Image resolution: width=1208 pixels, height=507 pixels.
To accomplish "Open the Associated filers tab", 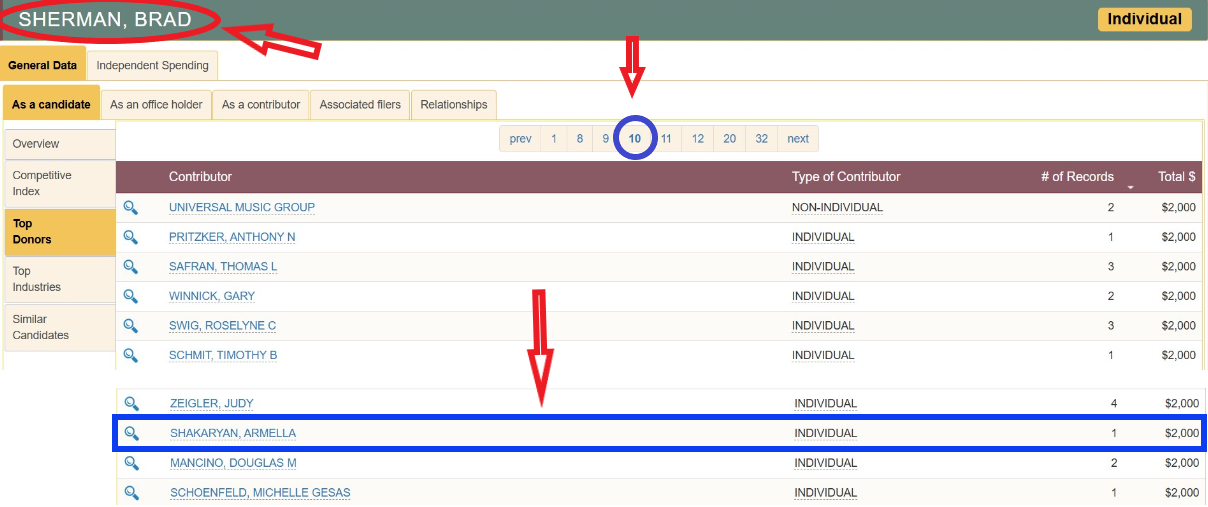I will click(360, 104).
